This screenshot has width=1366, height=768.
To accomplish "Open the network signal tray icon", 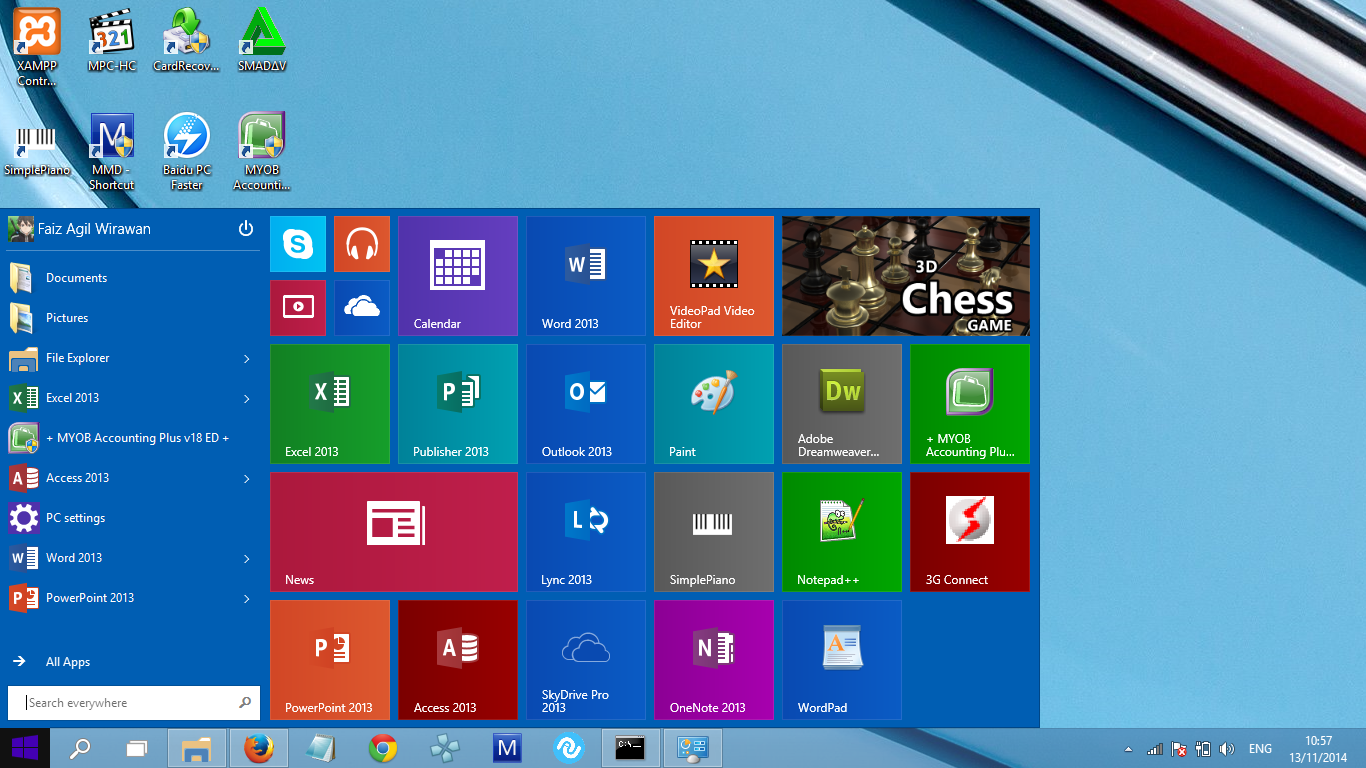I will 1155,749.
